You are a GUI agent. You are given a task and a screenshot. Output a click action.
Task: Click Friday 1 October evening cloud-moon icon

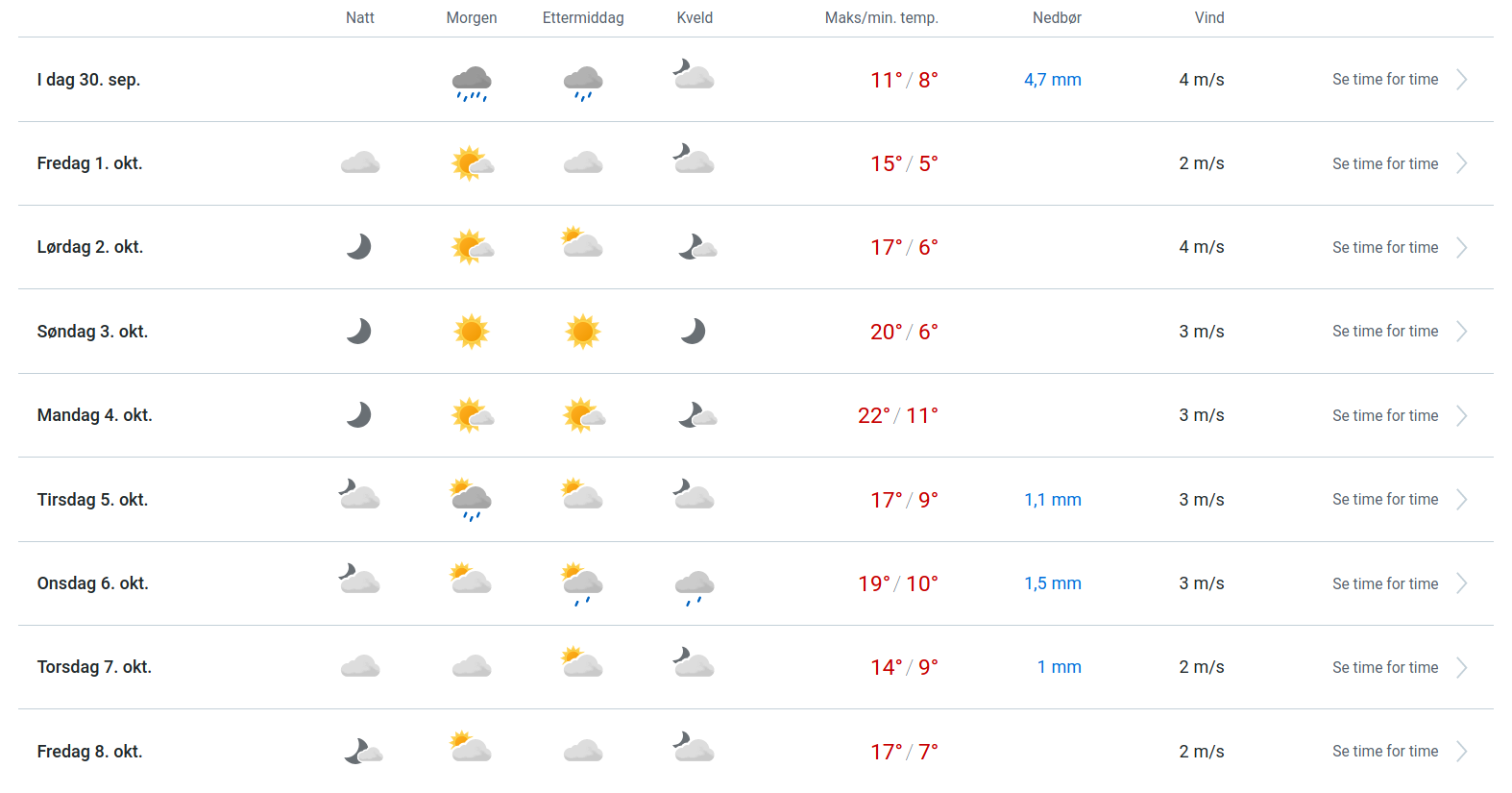click(694, 159)
